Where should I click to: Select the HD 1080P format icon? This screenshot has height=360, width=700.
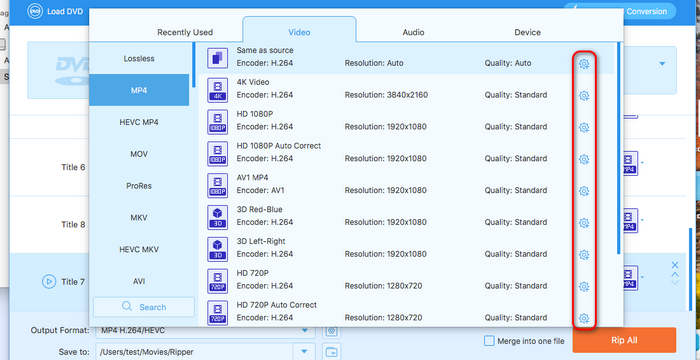(217, 121)
